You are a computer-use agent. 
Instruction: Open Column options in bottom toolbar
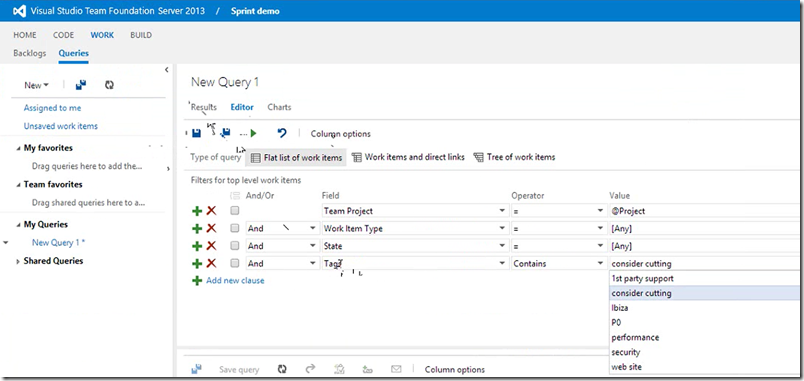(454, 369)
